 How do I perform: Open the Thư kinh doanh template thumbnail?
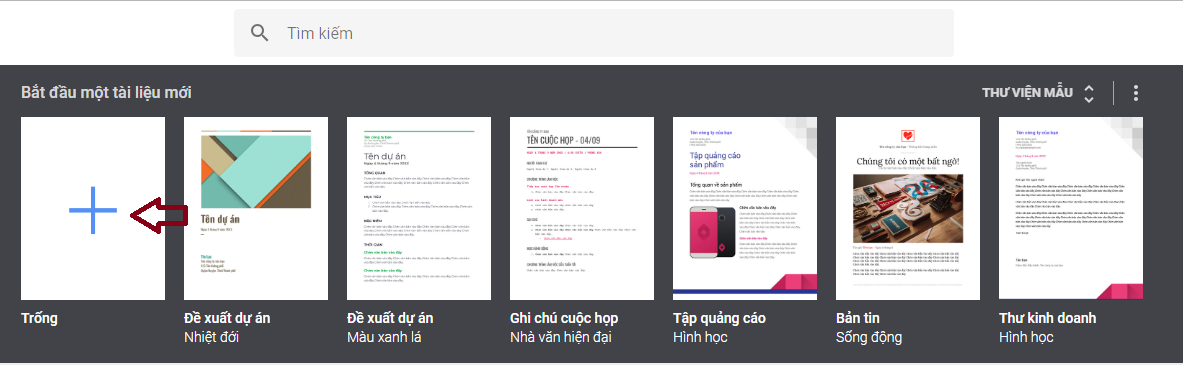1071,208
